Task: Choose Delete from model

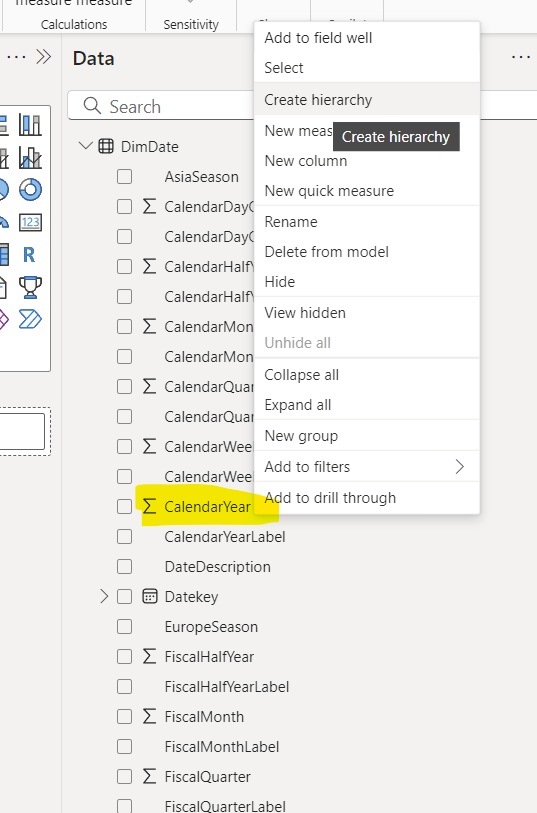Action: pos(367,252)
